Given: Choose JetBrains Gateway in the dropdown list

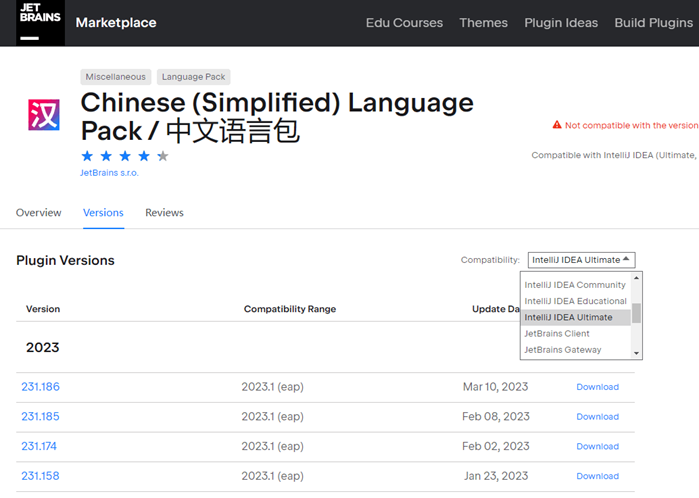Looking at the screenshot, I should 575,350.
